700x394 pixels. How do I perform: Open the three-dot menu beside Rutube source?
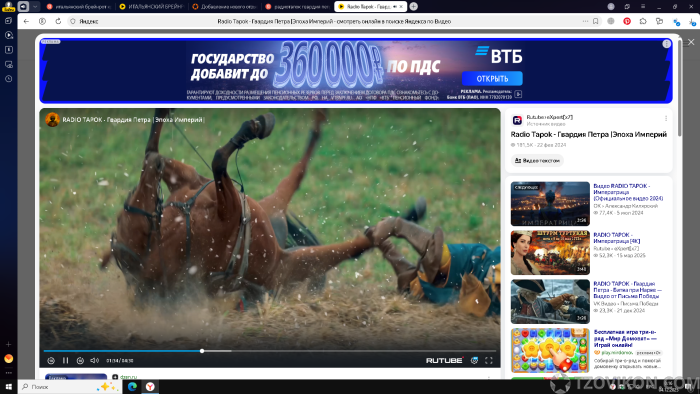[x=666, y=118]
